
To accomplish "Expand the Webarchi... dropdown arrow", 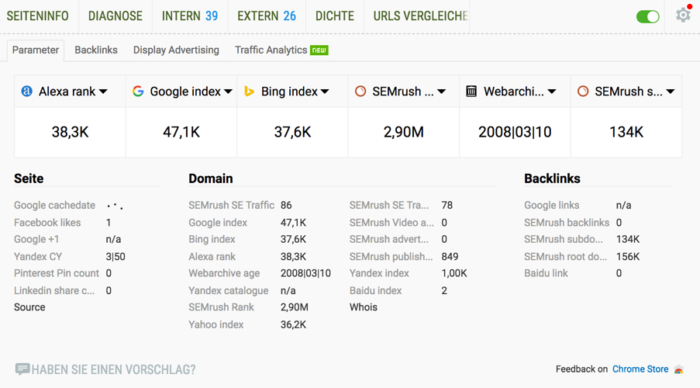I will [x=552, y=92].
